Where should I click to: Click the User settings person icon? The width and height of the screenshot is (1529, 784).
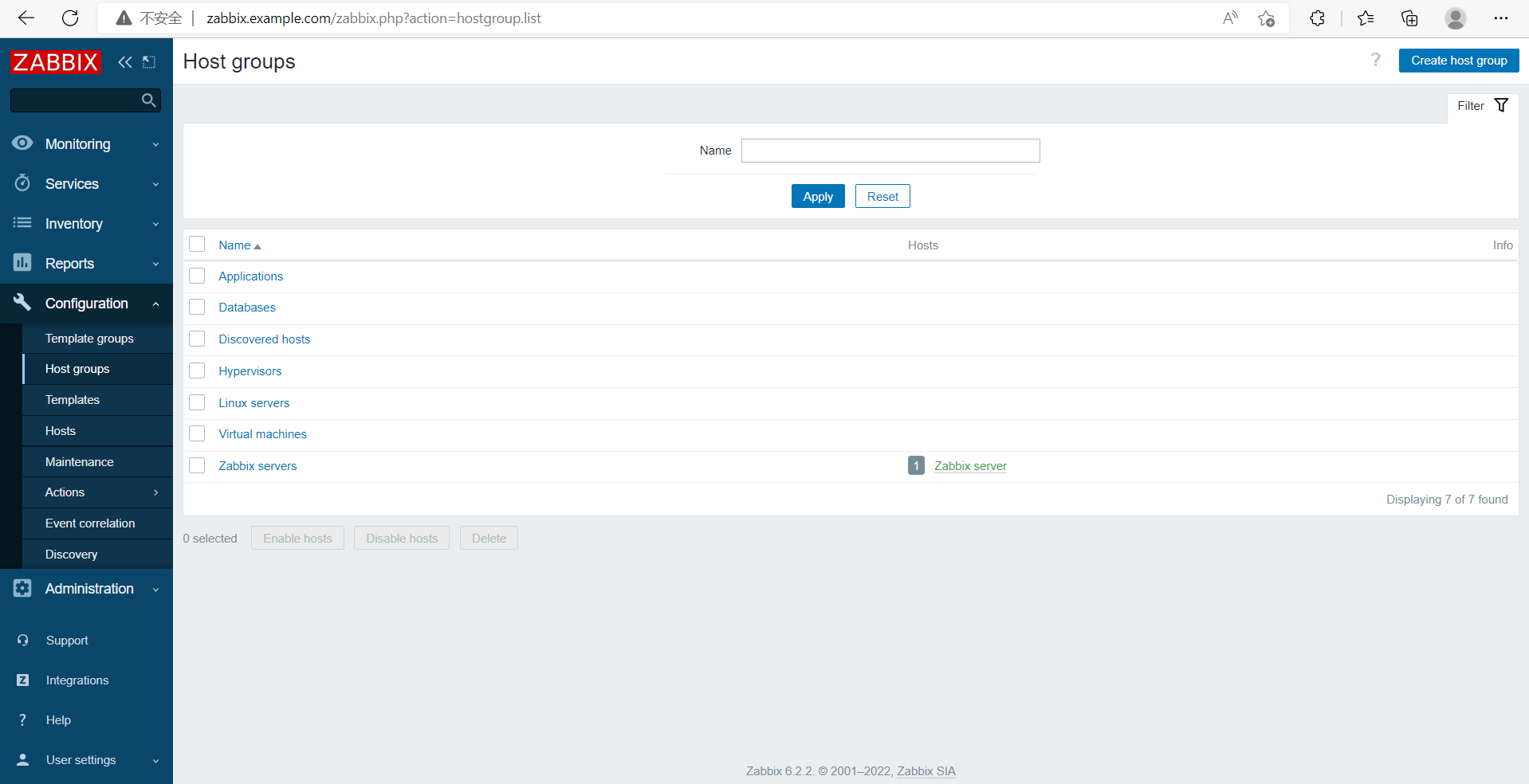[23, 760]
